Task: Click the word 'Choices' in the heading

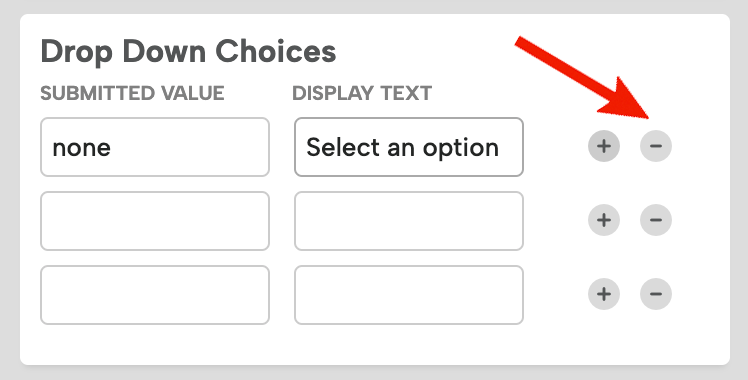Action: (x=276, y=51)
